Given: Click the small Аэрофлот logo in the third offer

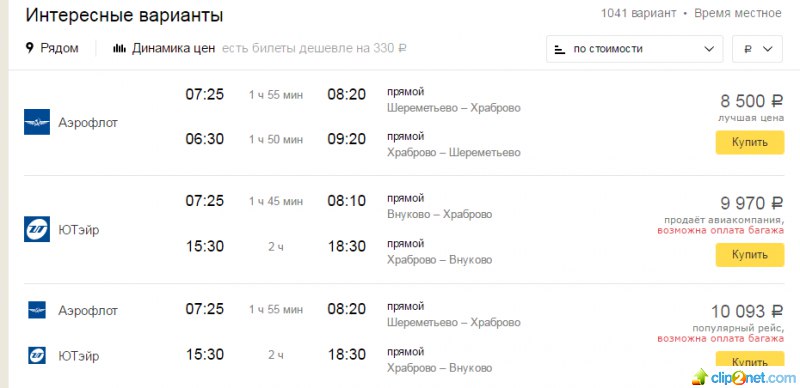Looking at the screenshot, I should 37,310.
